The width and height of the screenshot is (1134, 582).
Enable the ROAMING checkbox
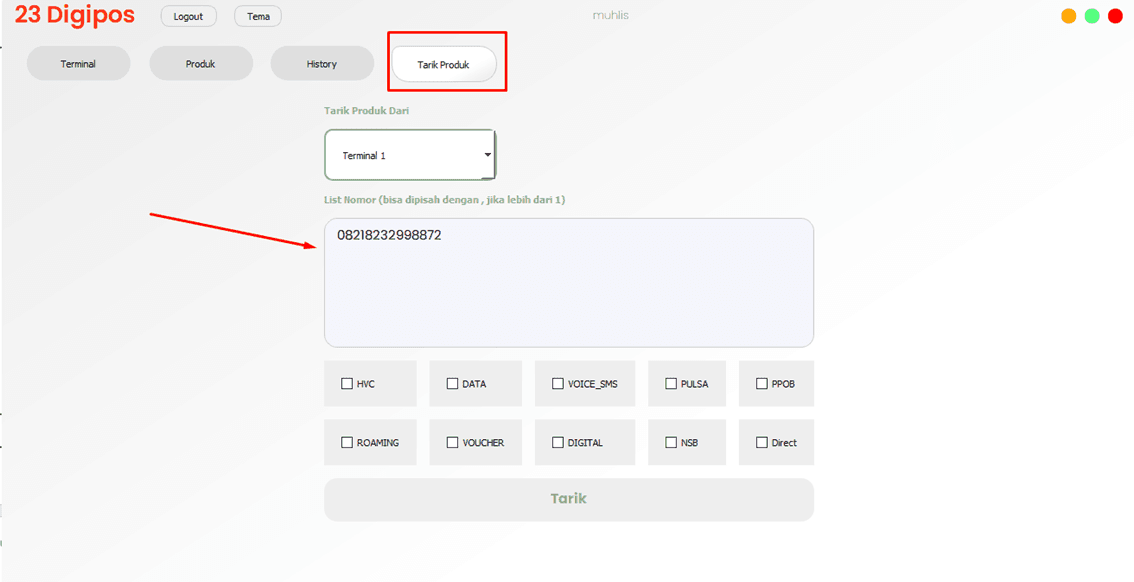pyautogui.click(x=347, y=443)
